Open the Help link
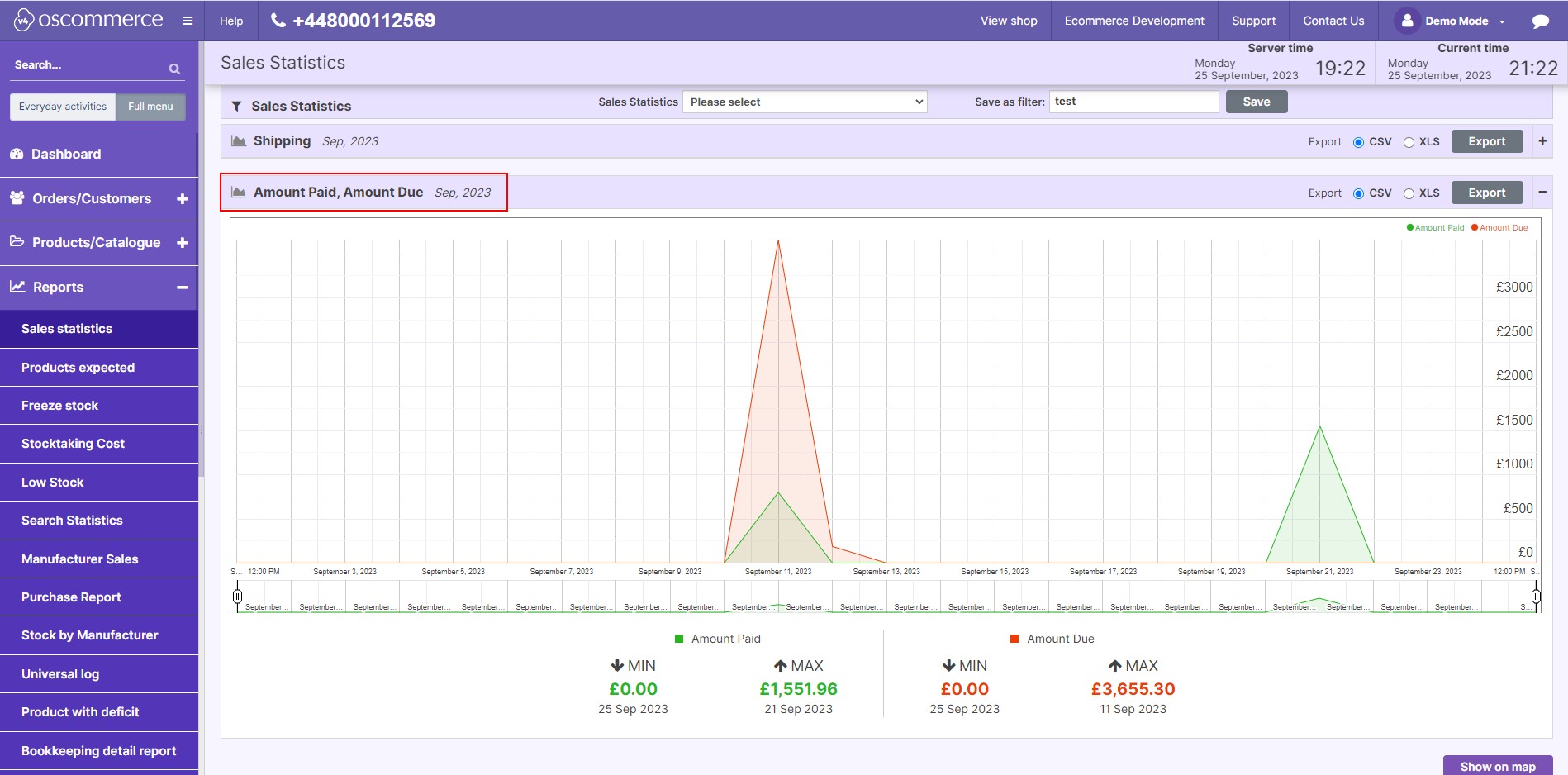Viewport: 1568px width, 775px height. click(x=231, y=21)
